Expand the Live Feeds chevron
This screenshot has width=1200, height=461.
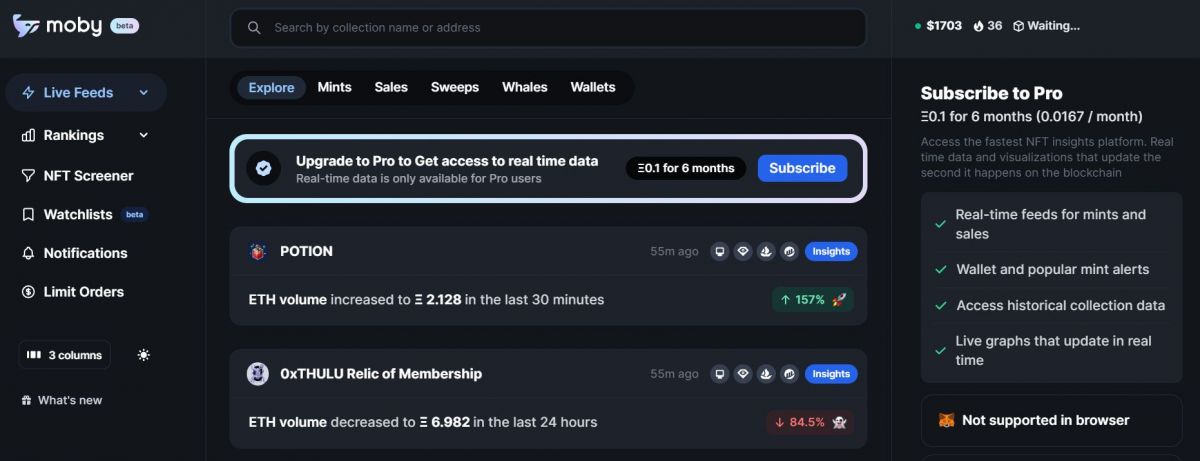pos(143,93)
